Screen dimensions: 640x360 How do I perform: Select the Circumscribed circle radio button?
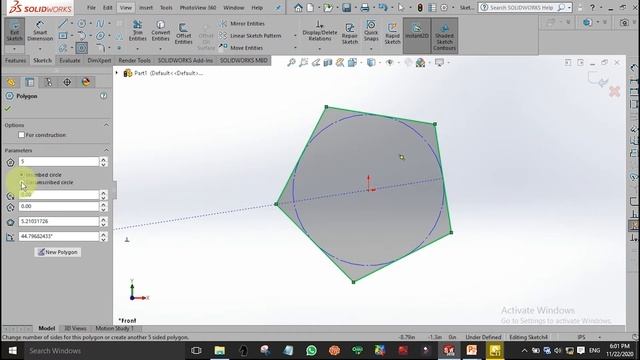tap(22, 182)
